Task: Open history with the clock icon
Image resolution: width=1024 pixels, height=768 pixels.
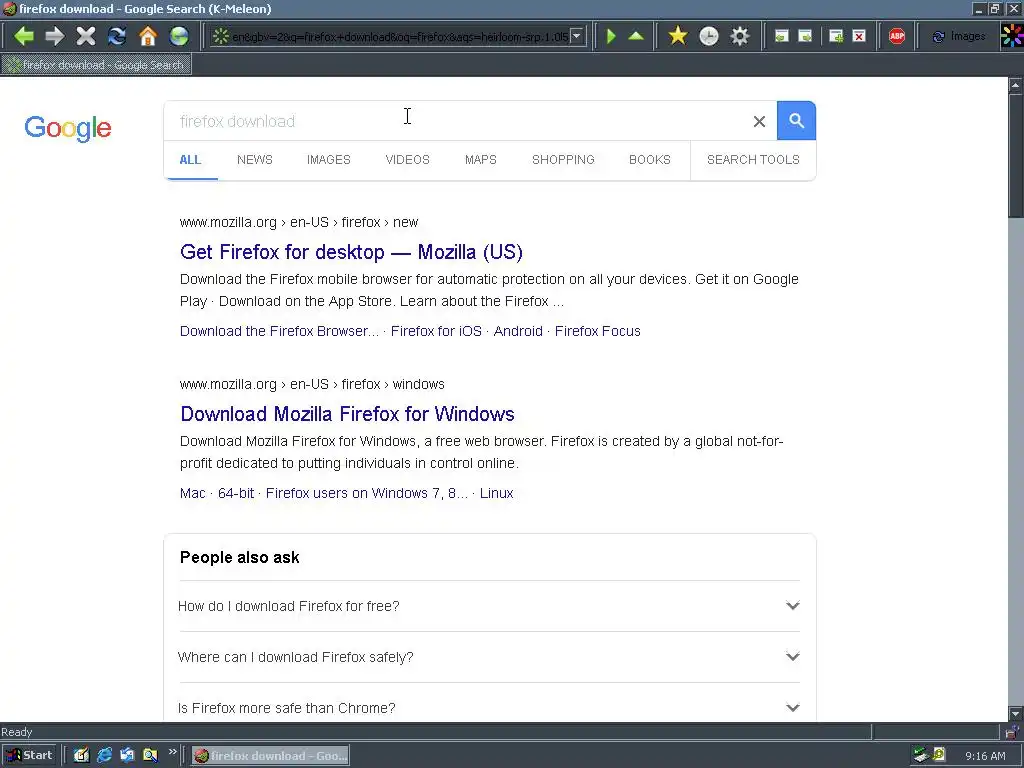Action: [709, 36]
